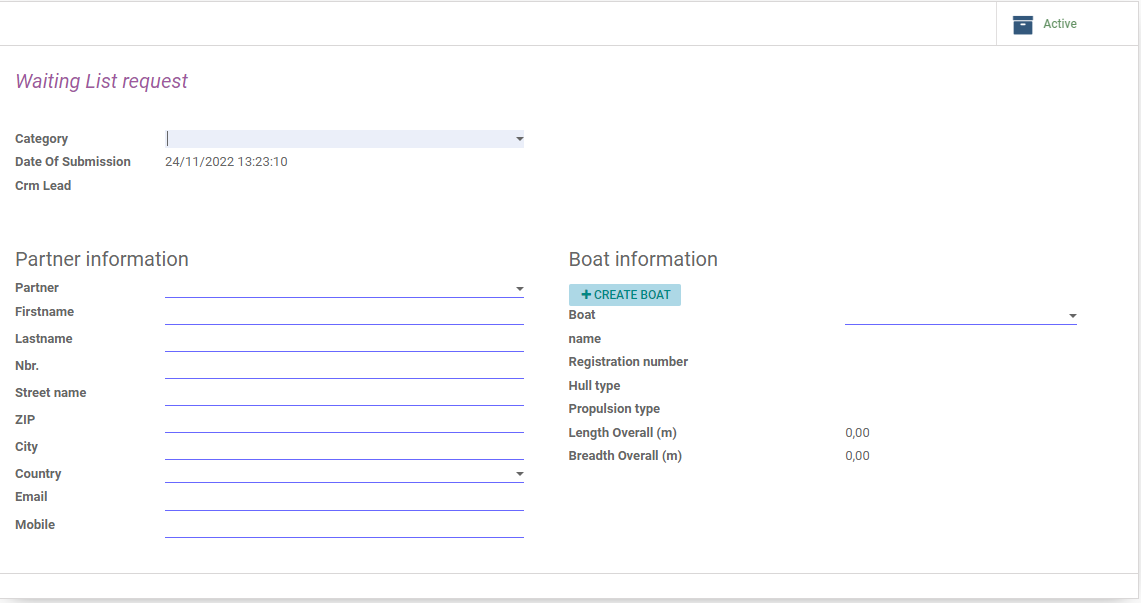Image resolution: width=1141 pixels, height=603 pixels.
Task: Click into the Street name field
Action: point(344,396)
